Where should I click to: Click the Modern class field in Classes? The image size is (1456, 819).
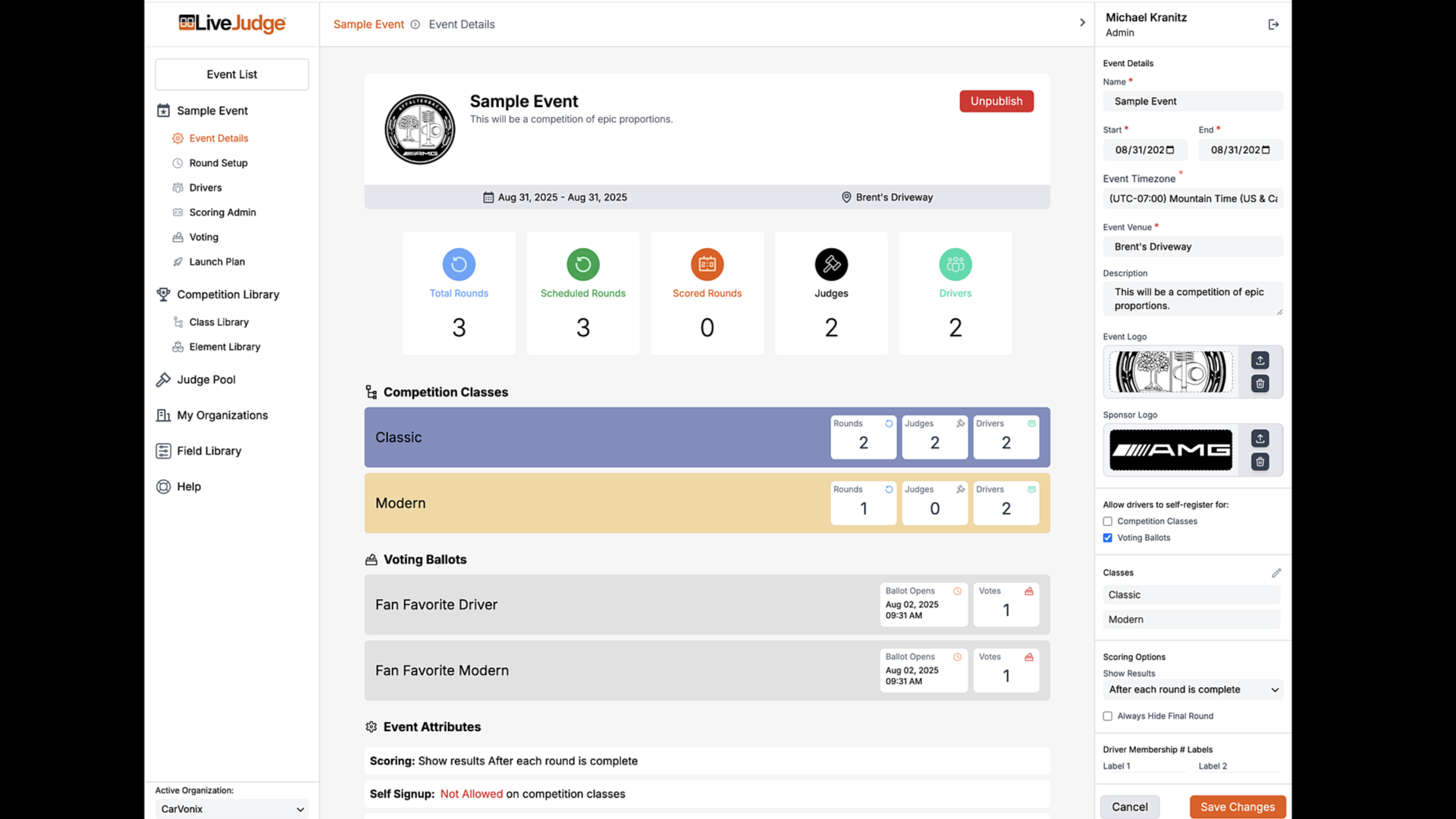point(1191,620)
